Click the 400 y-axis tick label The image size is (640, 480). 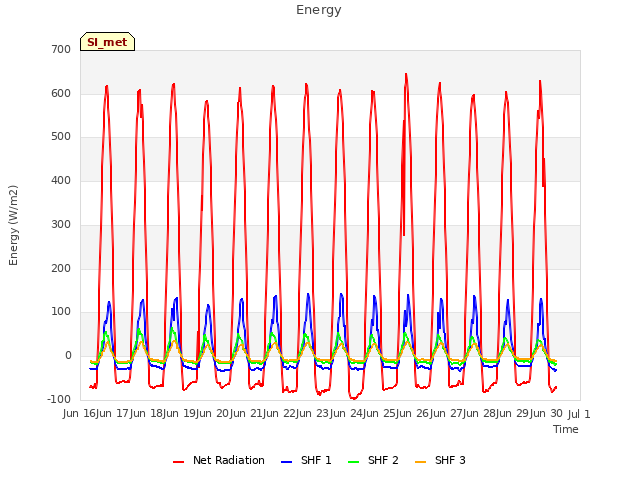click(61, 180)
